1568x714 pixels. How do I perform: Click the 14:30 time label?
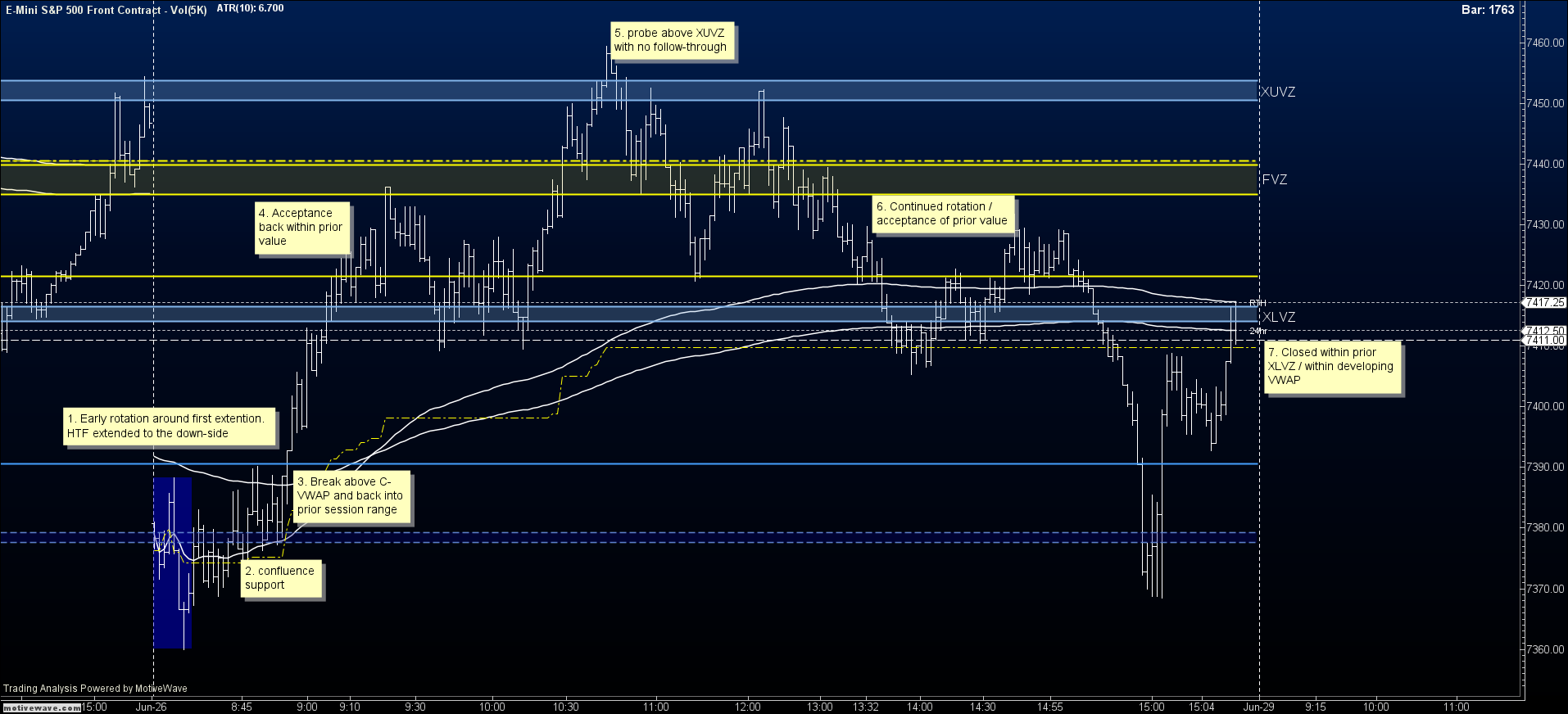tap(983, 707)
